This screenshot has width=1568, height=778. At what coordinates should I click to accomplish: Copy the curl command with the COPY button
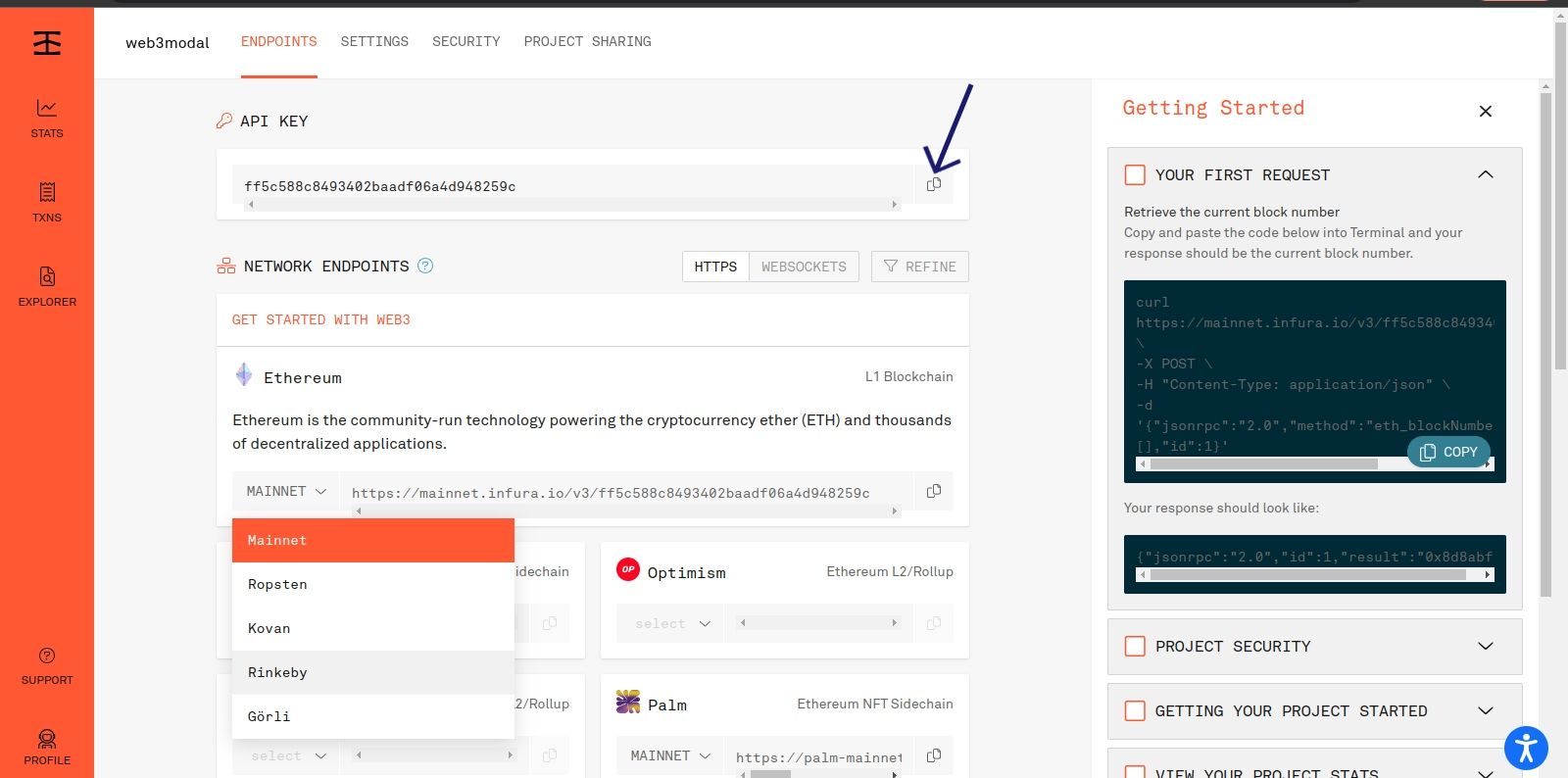tap(1448, 452)
